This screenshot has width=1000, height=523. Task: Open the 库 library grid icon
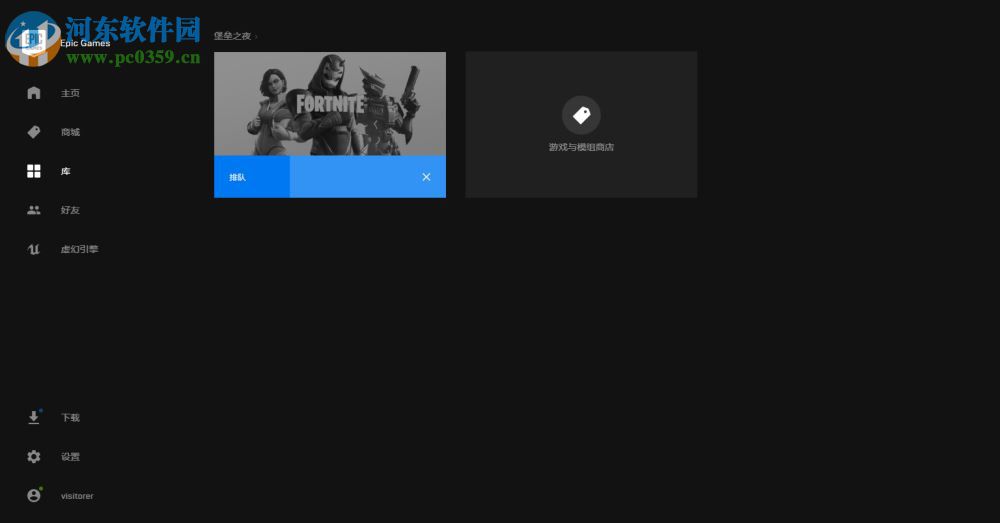(x=34, y=171)
